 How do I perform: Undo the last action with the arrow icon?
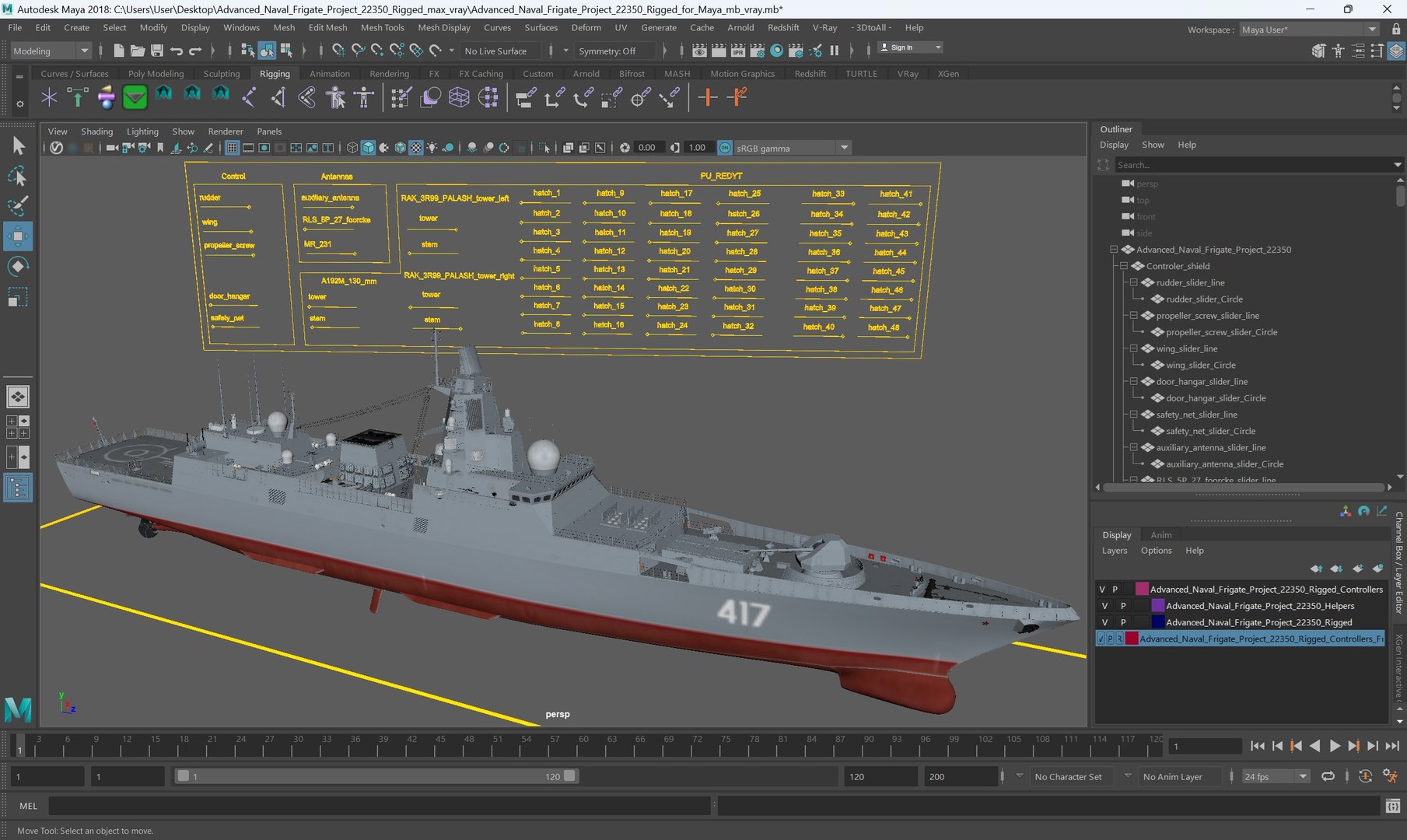tap(177, 51)
